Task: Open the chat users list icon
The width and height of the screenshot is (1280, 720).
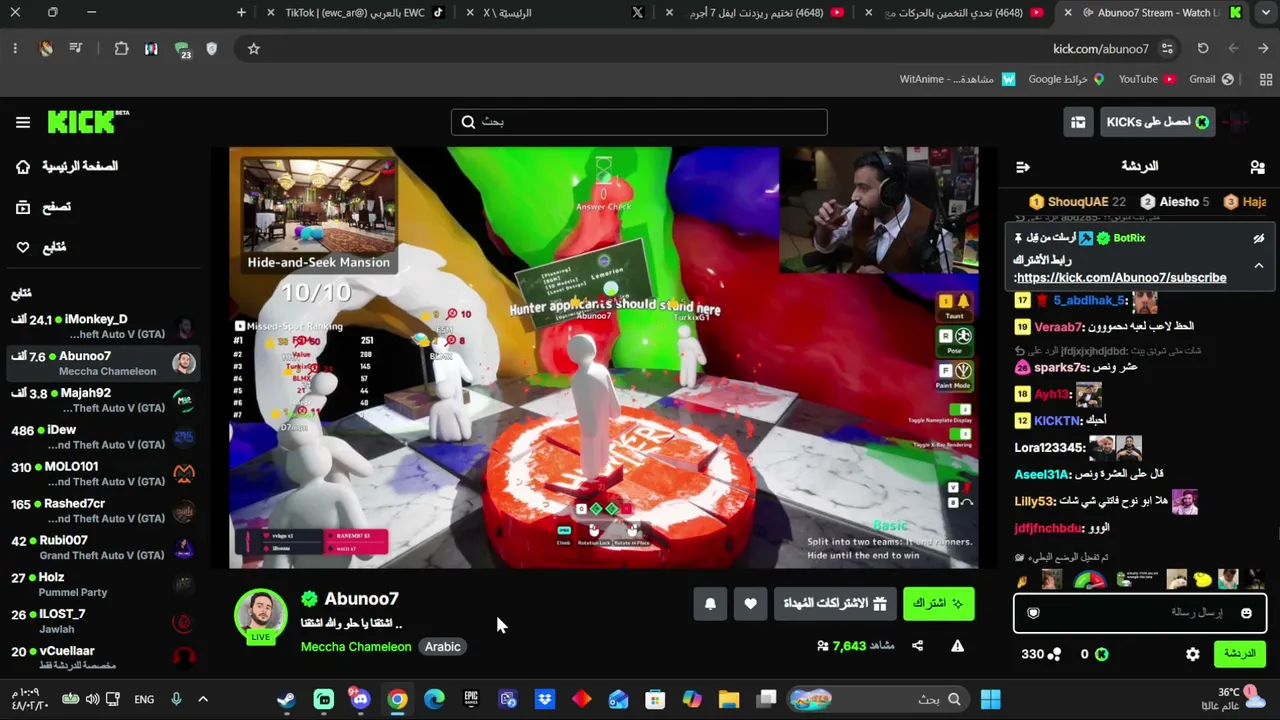Action: [1257, 167]
